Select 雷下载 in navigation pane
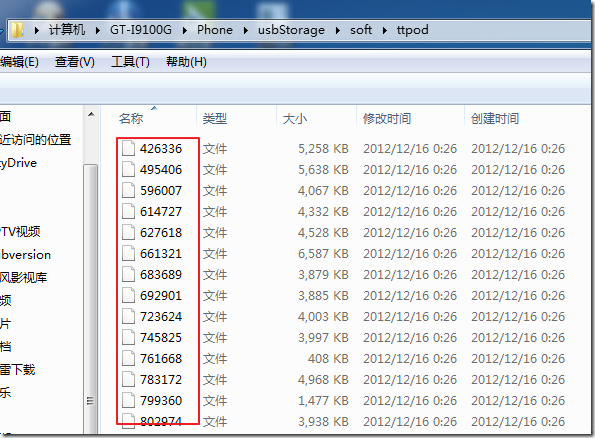The image size is (595, 438). pyautogui.click(x=17, y=369)
